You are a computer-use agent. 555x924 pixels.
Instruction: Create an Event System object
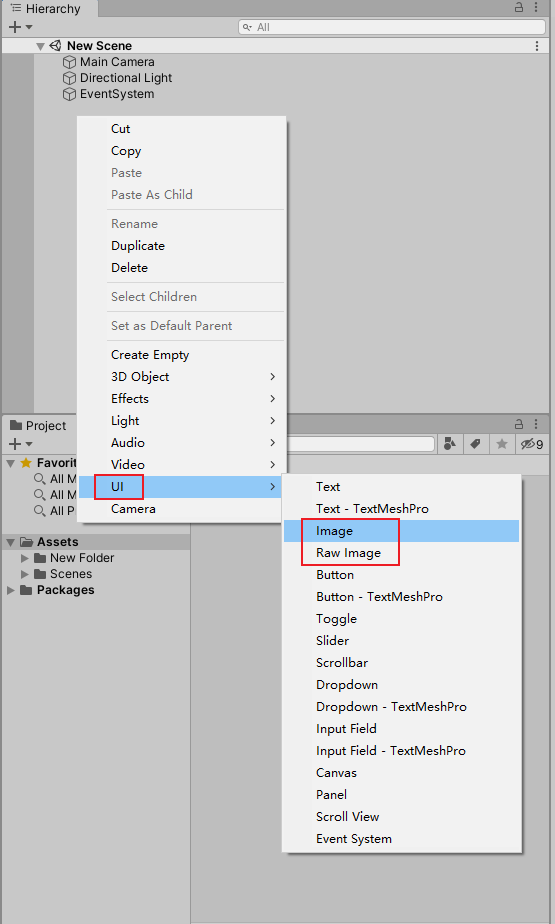pos(401,839)
